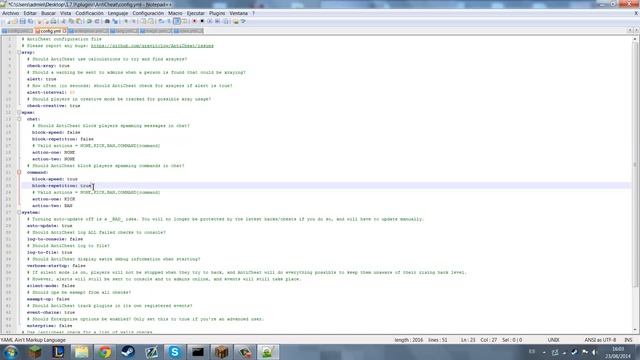Open Google Chrome from the taskbar
The width and height of the screenshot is (640, 360).
pyautogui.click(x=104, y=352)
